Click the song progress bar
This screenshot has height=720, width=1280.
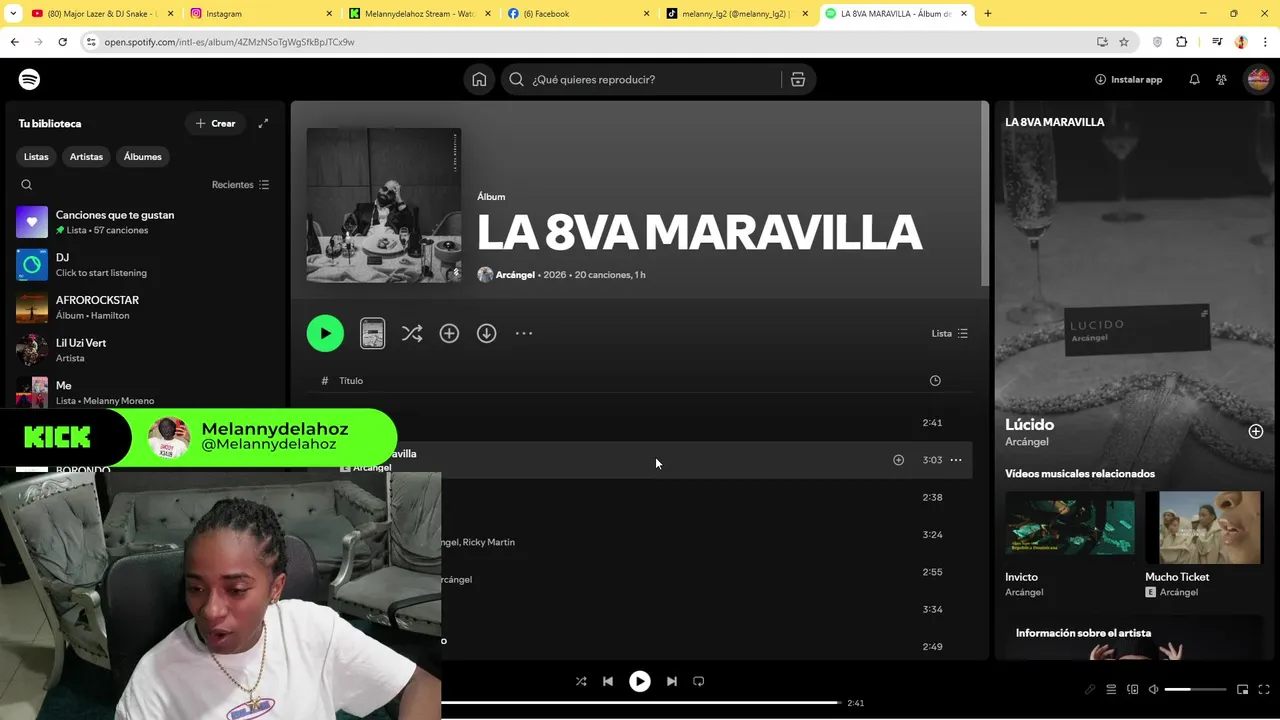(640, 703)
